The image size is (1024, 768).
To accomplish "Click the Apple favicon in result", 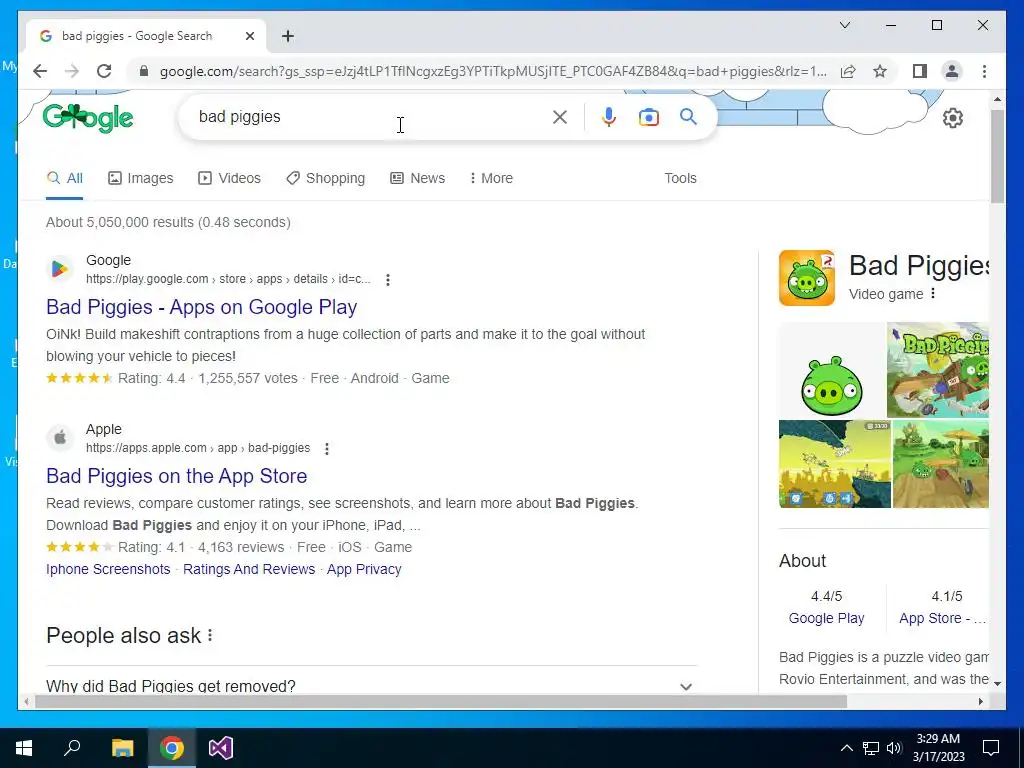I will (60, 437).
